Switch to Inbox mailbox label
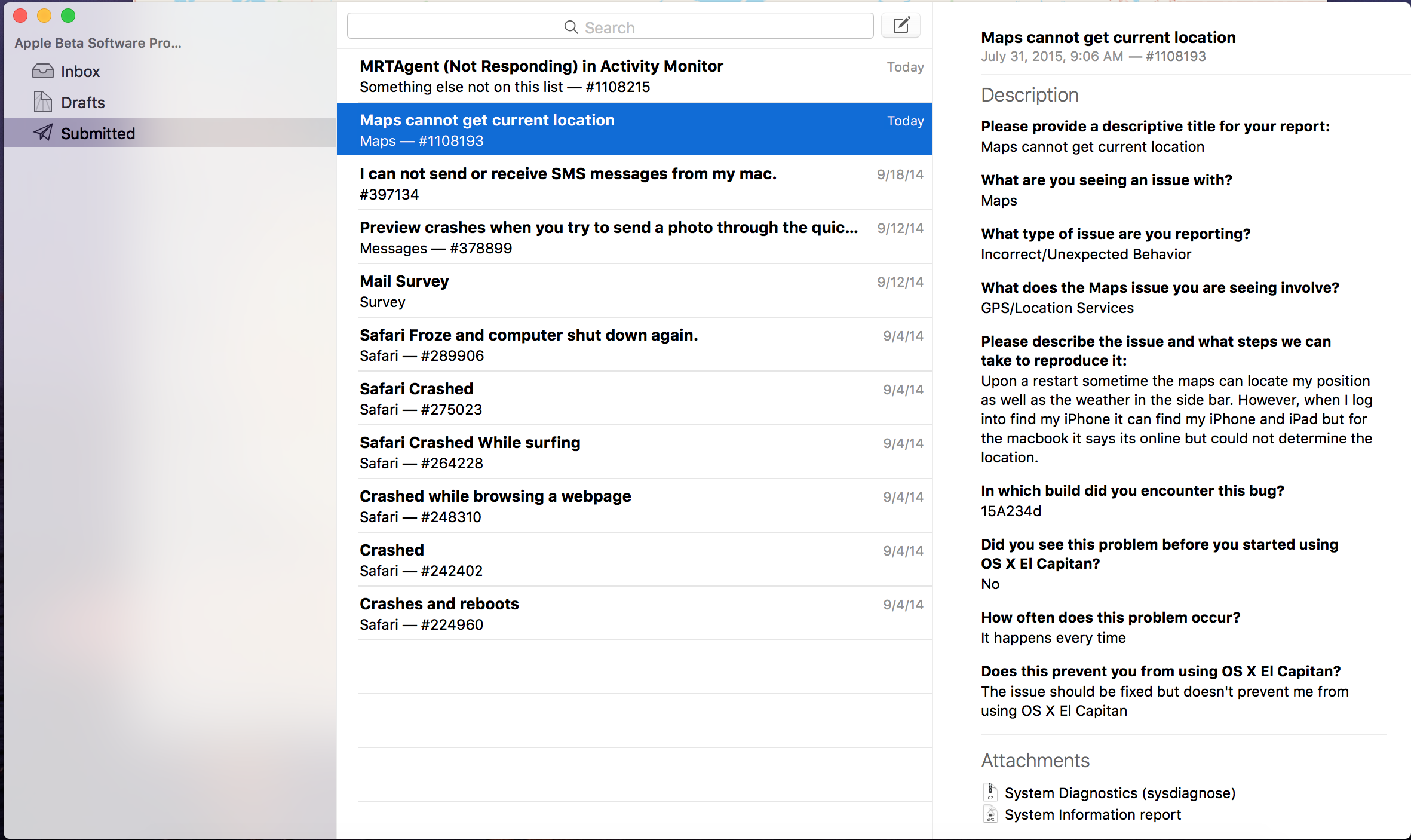This screenshot has height=840, width=1411. (80, 72)
